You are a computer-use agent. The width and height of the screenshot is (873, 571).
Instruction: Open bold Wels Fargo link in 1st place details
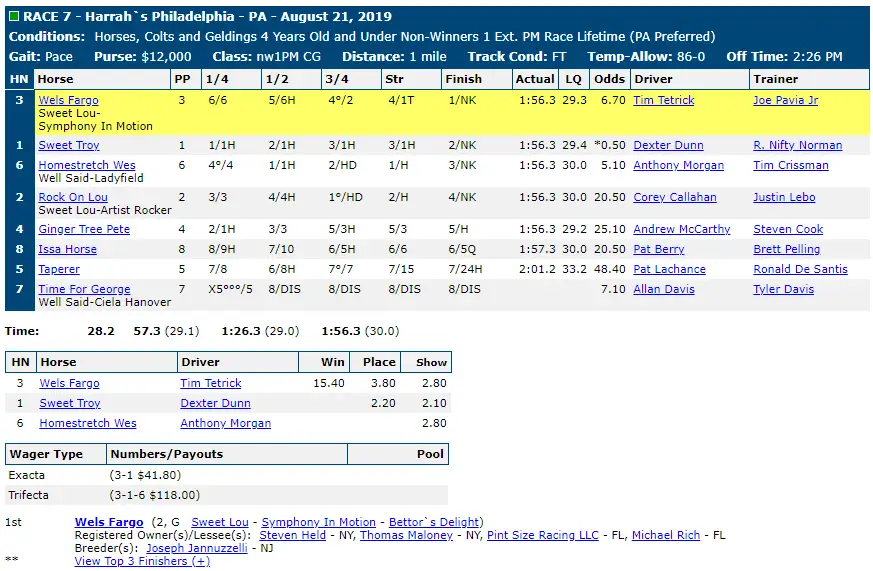(x=109, y=523)
